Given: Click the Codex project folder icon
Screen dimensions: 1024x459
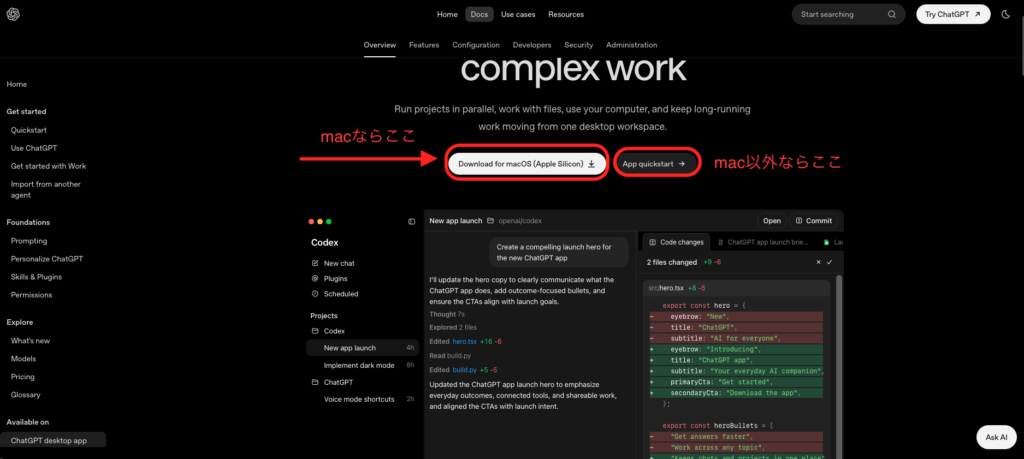Looking at the screenshot, I should point(315,331).
